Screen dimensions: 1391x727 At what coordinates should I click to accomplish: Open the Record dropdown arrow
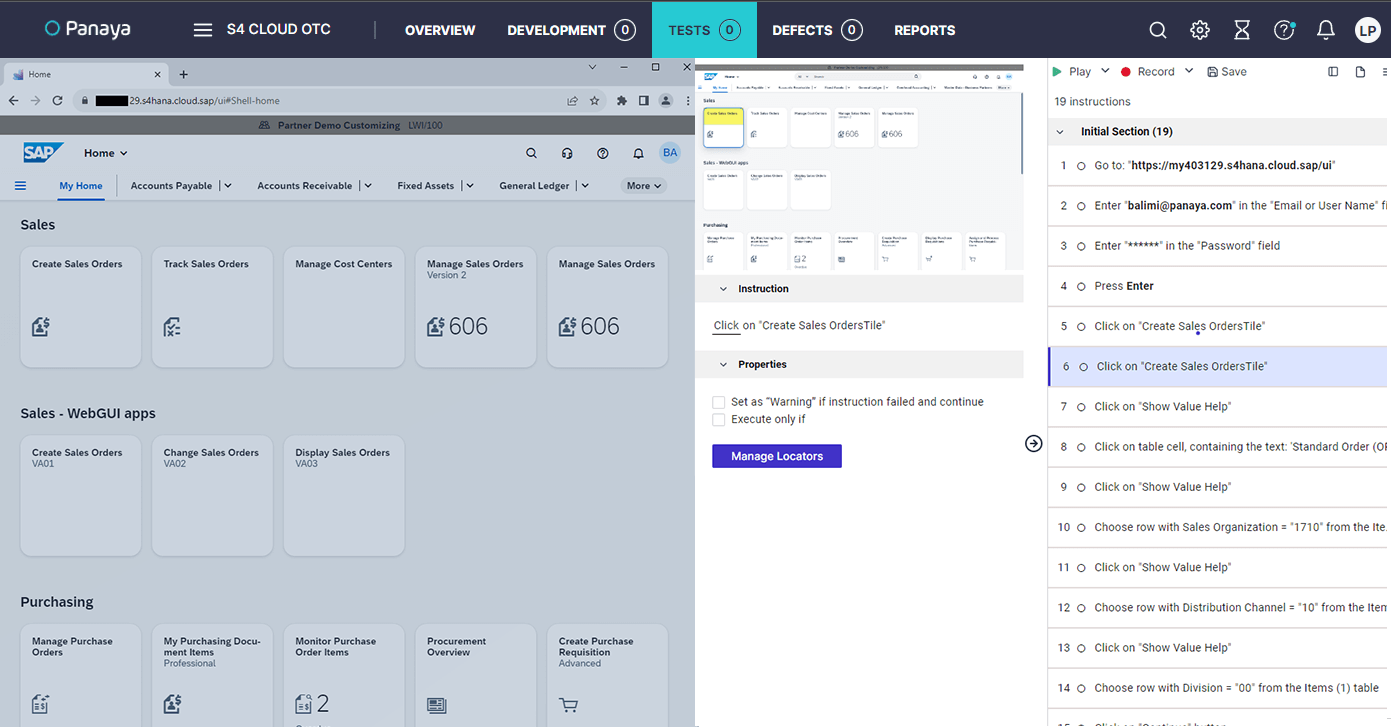1189,71
